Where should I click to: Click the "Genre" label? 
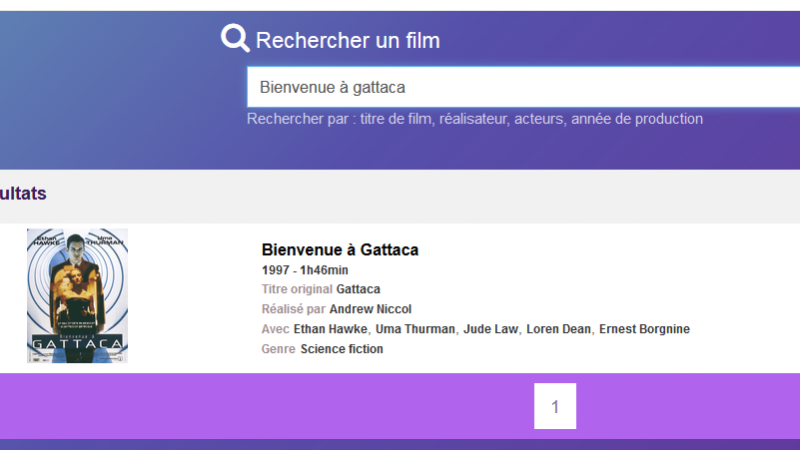click(278, 349)
